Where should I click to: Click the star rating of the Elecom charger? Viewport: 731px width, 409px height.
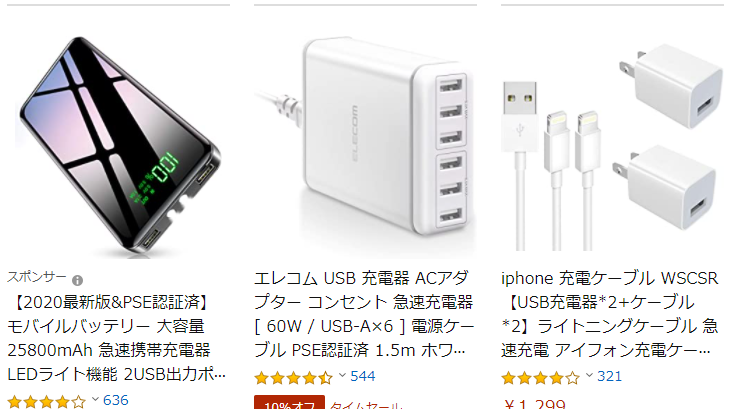(x=294, y=378)
